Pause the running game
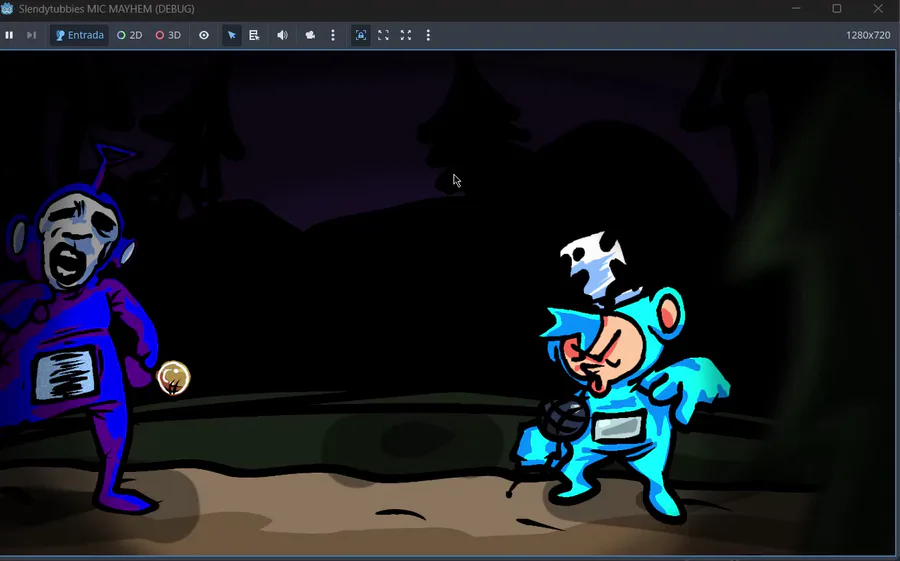The image size is (900, 561). pyautogui.click(x=9, y=35)
